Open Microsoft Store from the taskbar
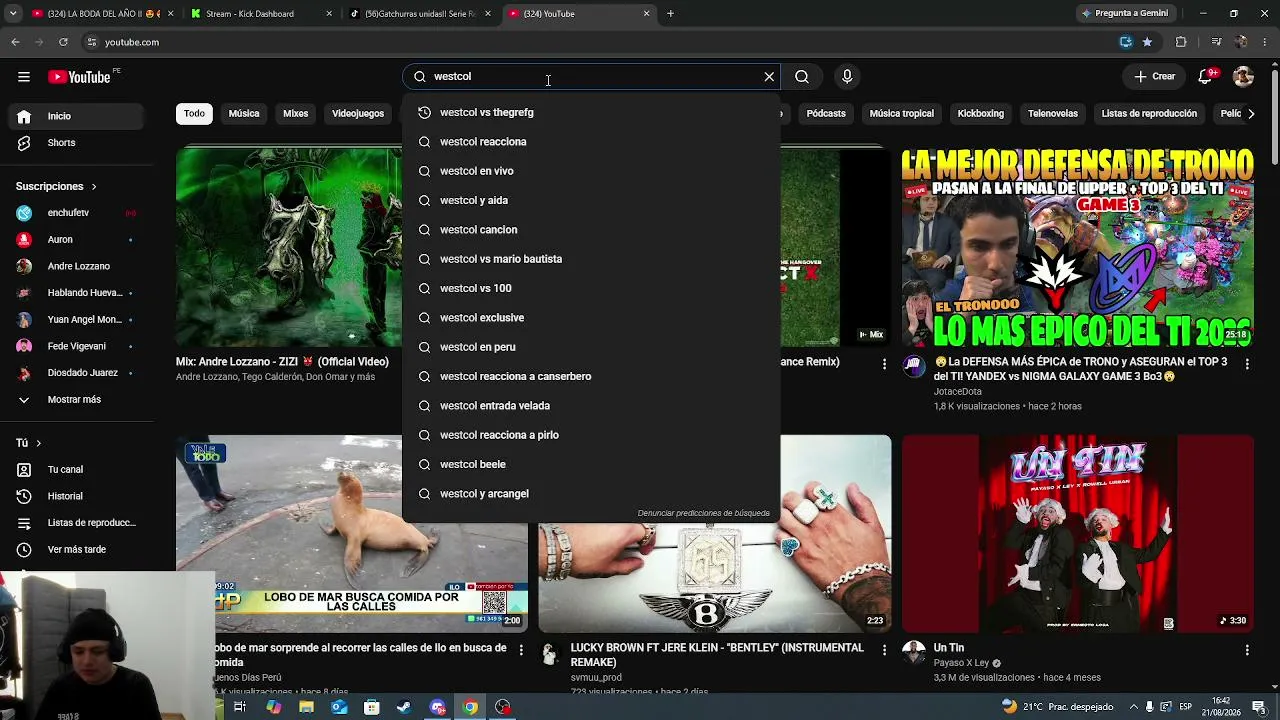This screenshot has width=1280, height=720. click(371, 707)
